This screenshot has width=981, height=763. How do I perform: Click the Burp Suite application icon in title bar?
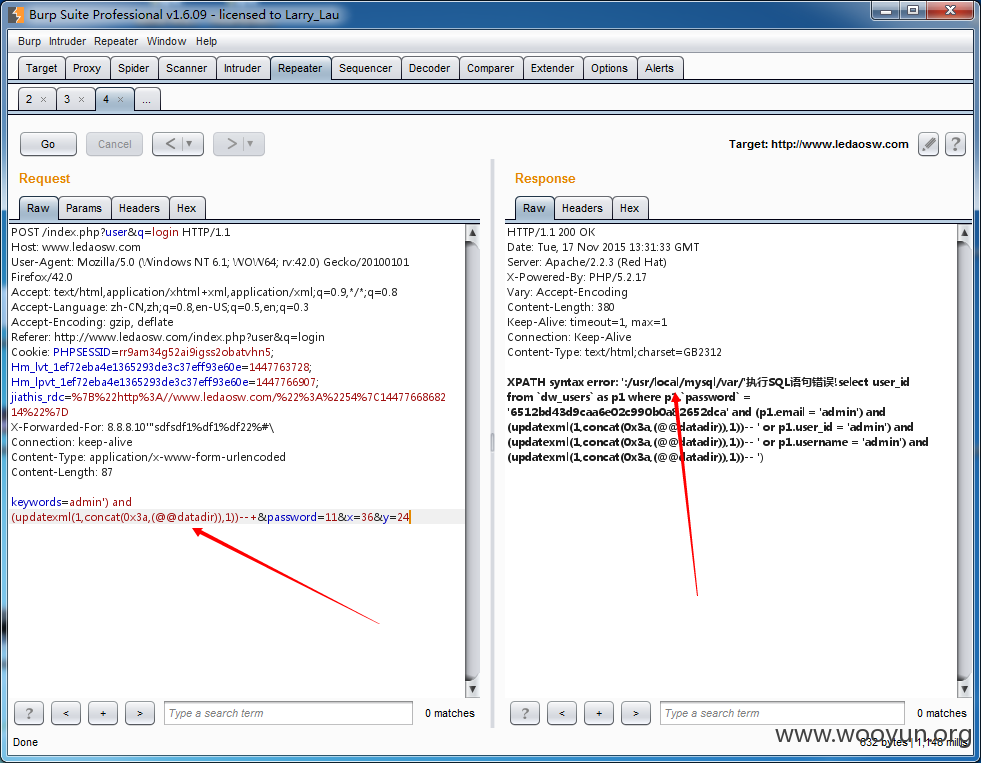coord(17,14)
